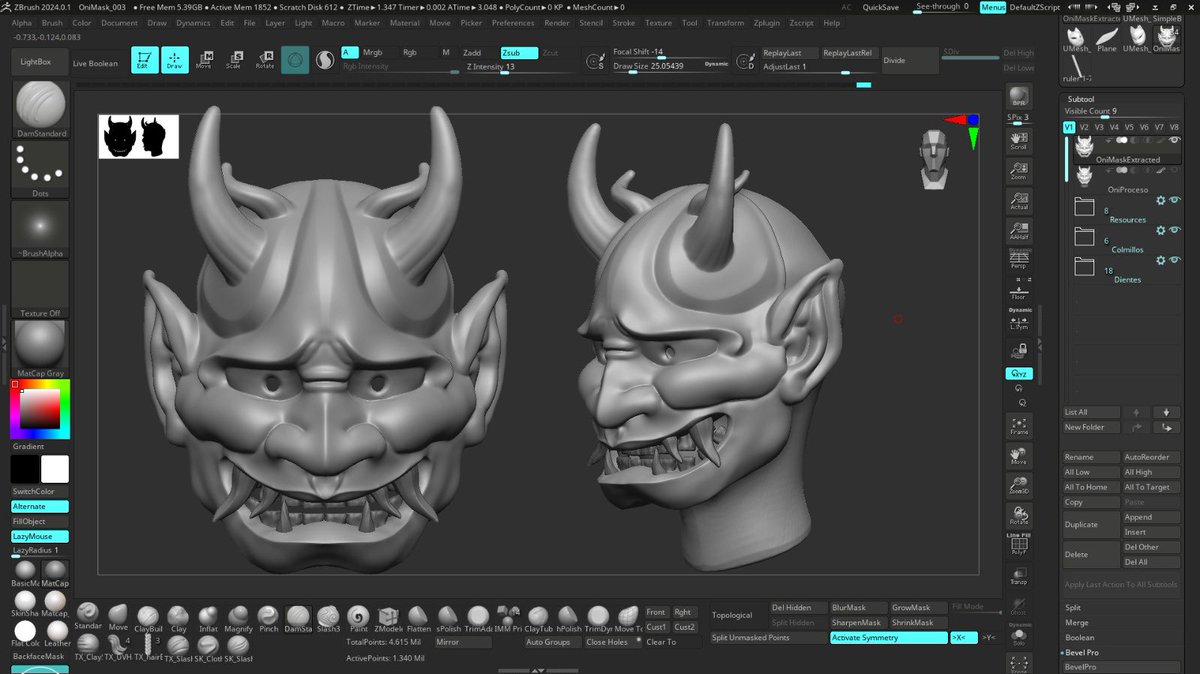Pick a color in the color picker square
This screenshot has height=674, width=1200.
(41, 408)
